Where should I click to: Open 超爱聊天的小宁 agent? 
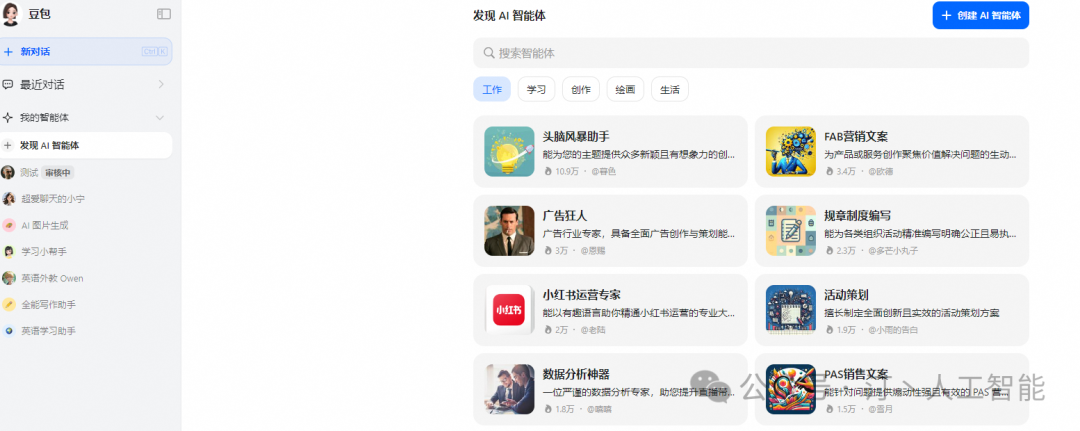point(53,199)
